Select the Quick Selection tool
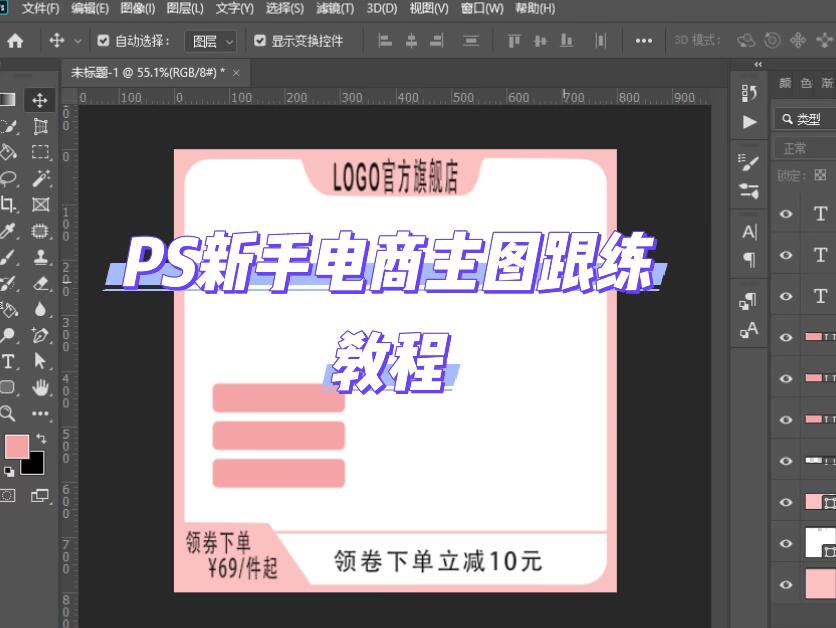 pos(7,126)
